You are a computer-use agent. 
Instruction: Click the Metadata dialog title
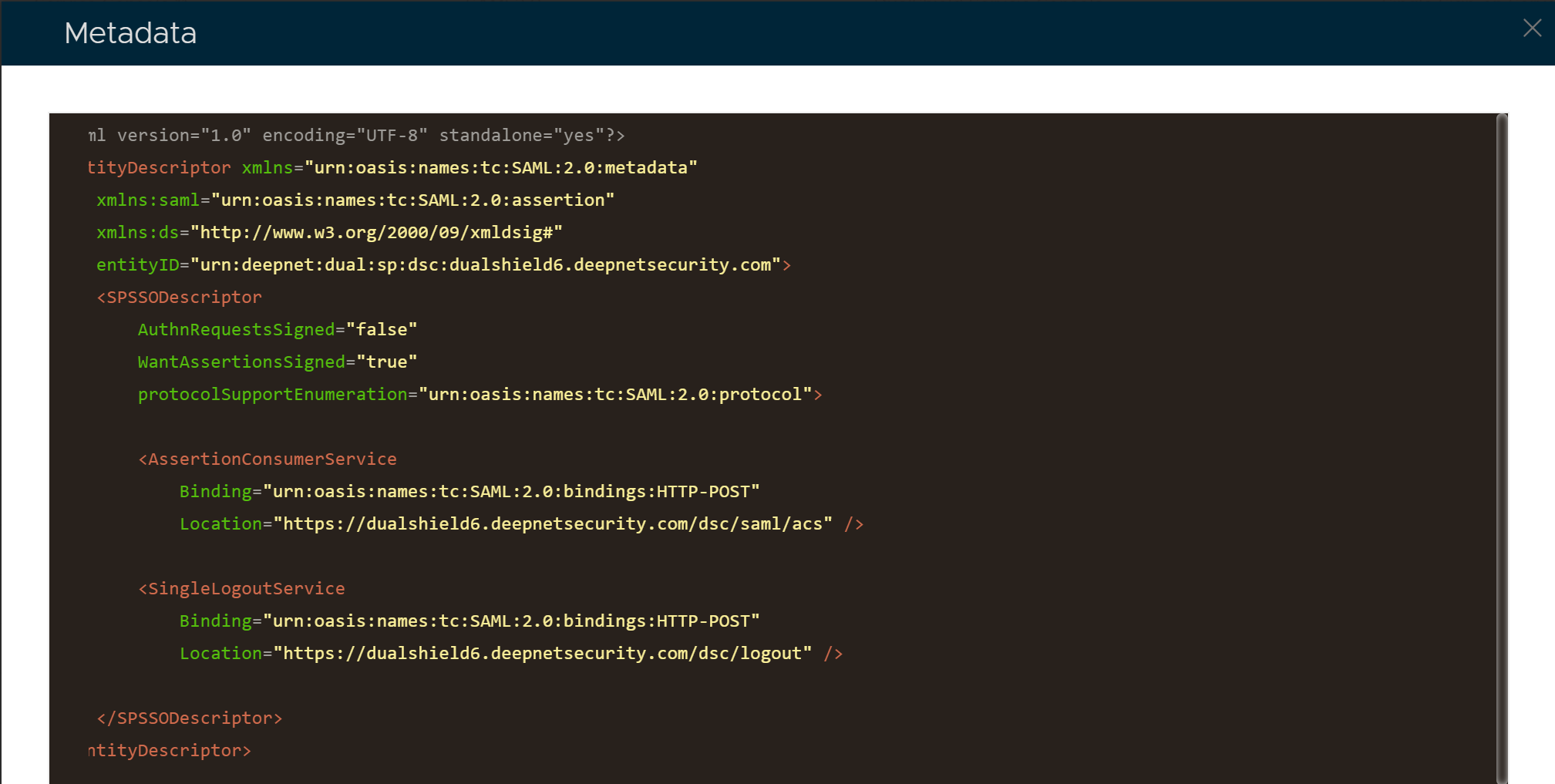click(130, 33)
